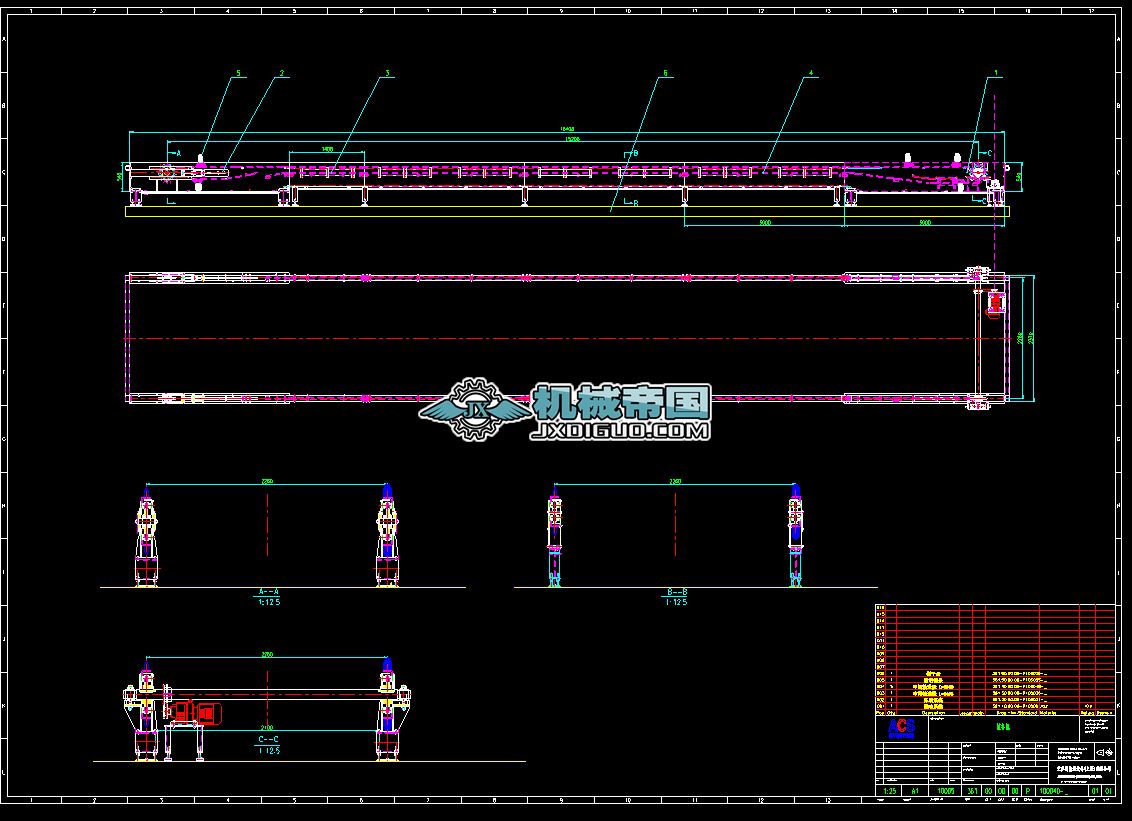Screen dimensions: 1132x821
Task: Select balloon number 4 callout
Action: [811, 73]
